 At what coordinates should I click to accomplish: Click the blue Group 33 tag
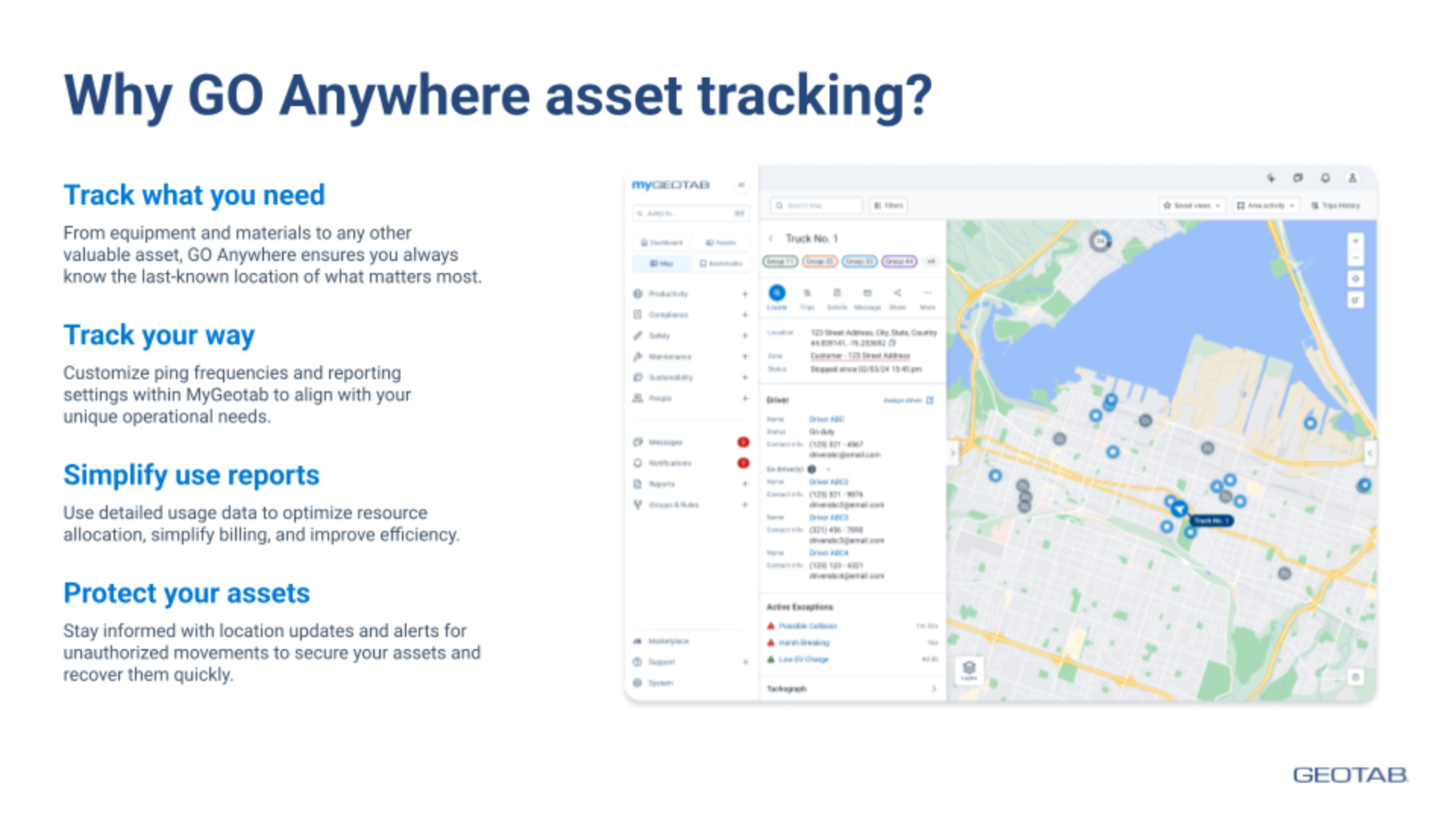pos(859,261)
